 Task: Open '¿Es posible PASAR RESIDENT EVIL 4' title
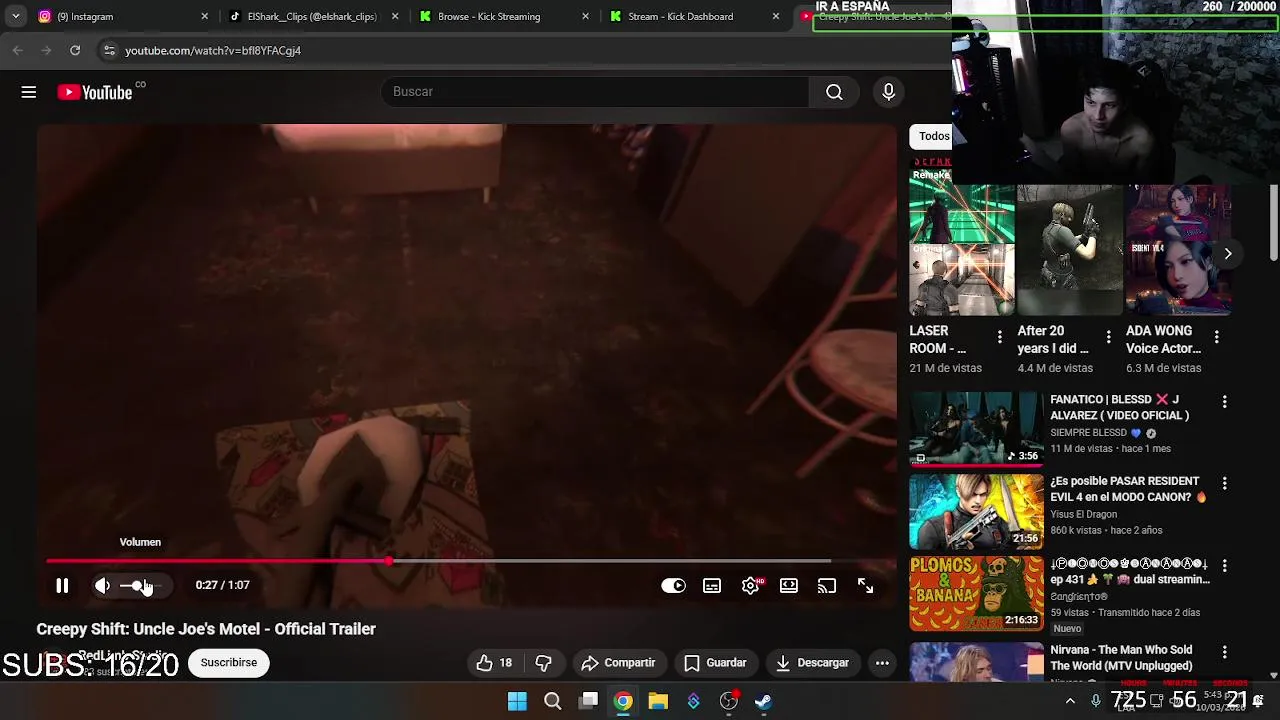(x=1128, y=489)
